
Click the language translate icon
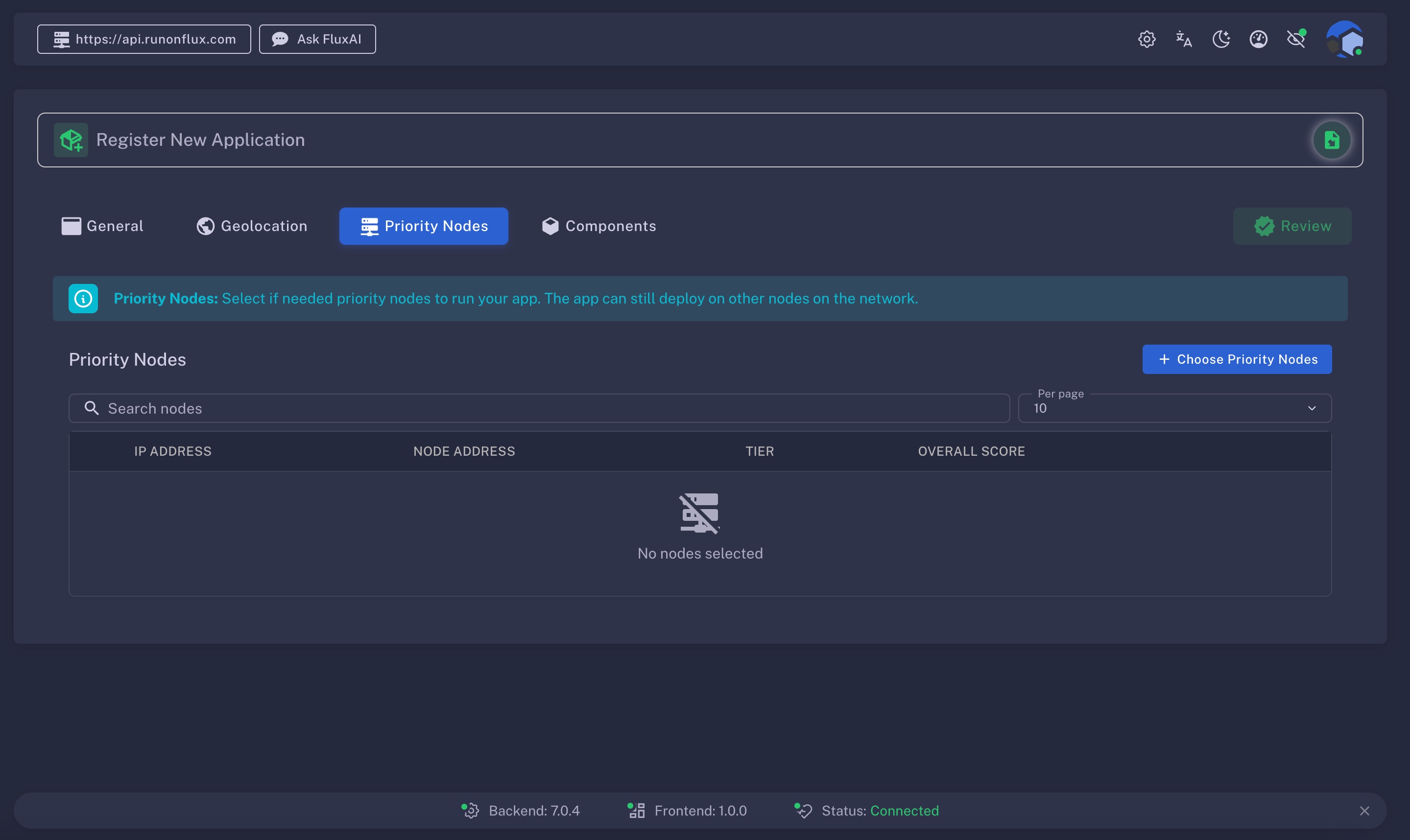tap(1184, 39)
